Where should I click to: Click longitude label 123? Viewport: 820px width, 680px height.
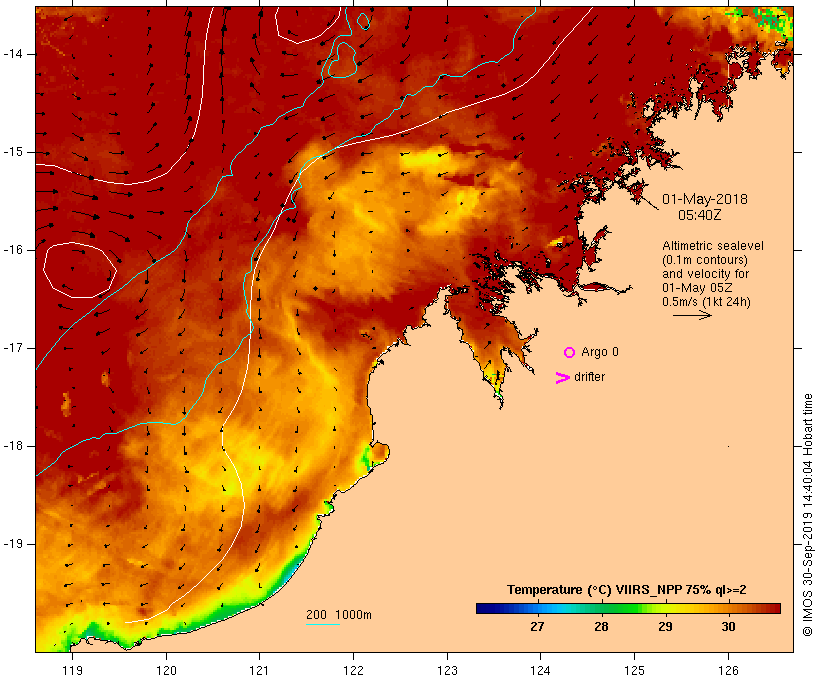pyautogui.click(x=447, y=670)
